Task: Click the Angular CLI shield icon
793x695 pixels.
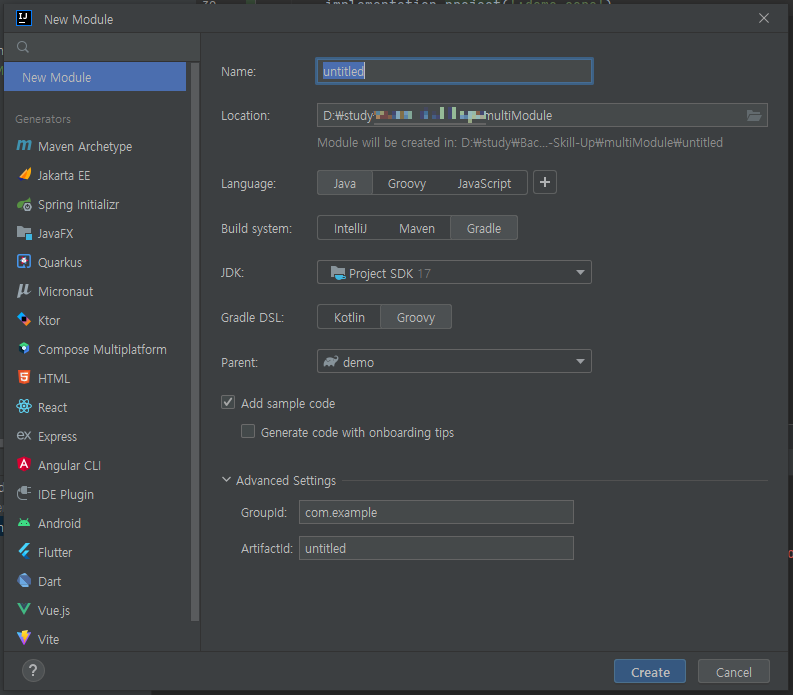Action: [24, 464]
